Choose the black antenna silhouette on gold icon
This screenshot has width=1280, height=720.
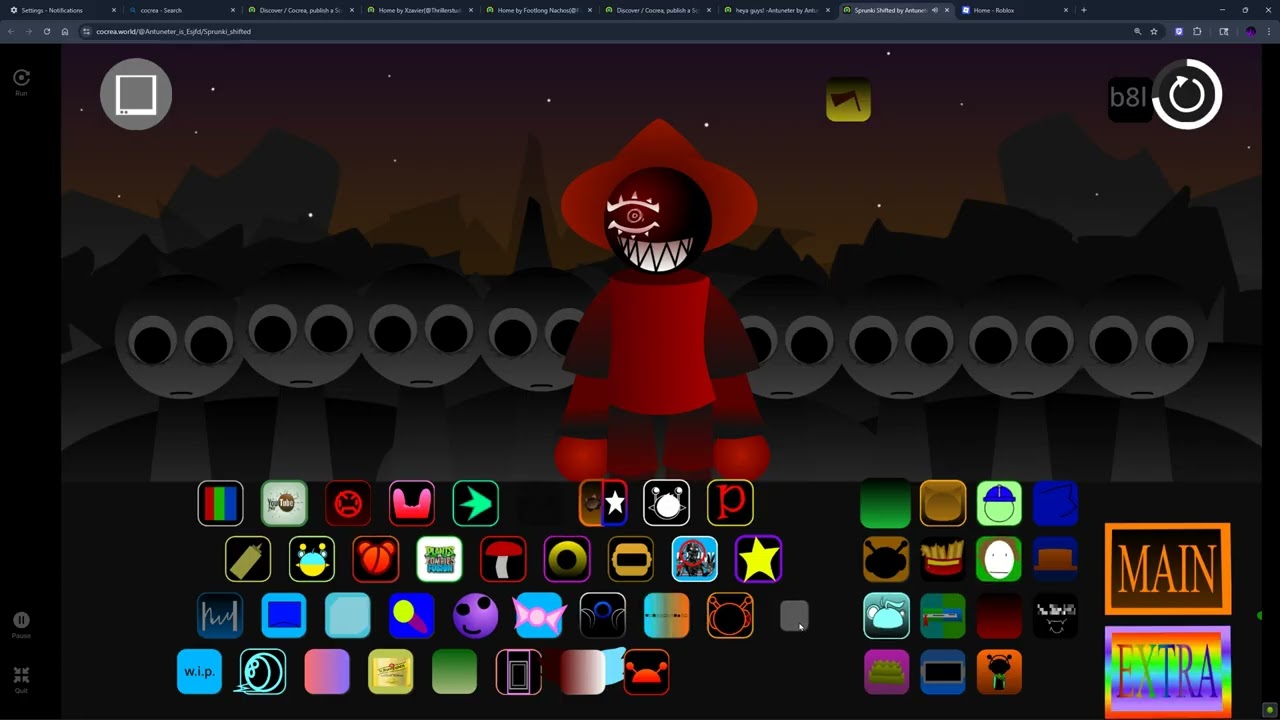887,559
